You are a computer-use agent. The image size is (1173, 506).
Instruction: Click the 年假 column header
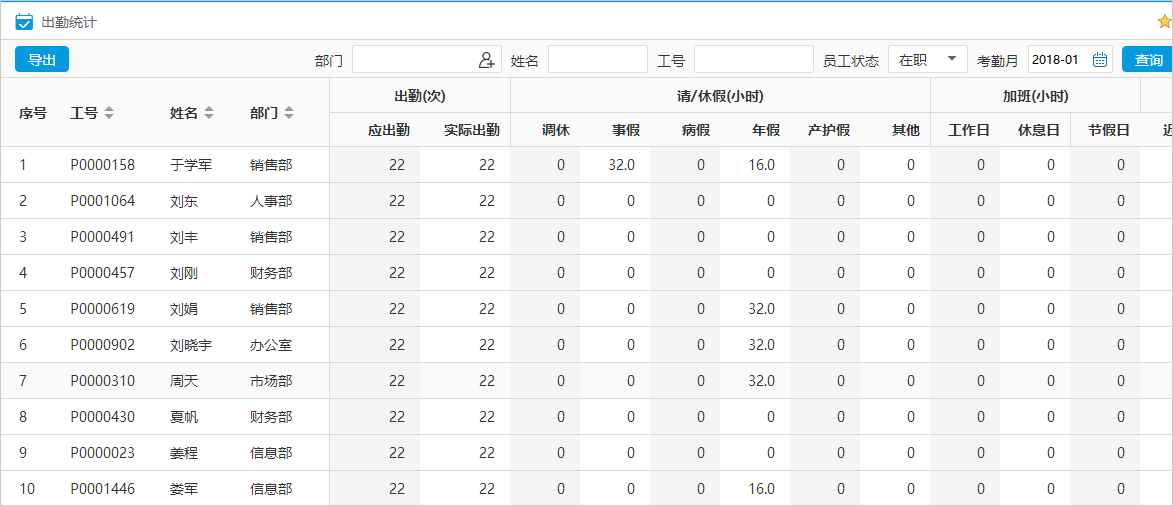766,130
